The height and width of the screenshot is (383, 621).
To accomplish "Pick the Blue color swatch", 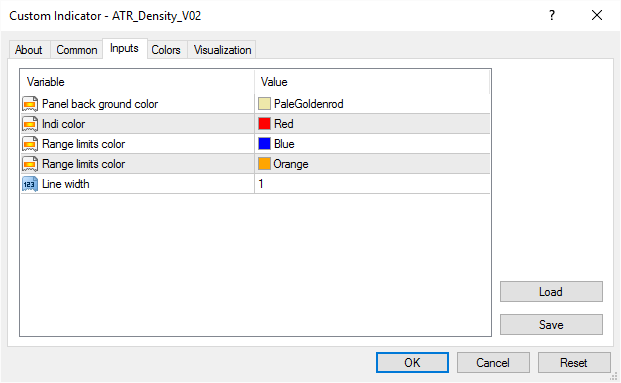I will [x=264, y=143].
